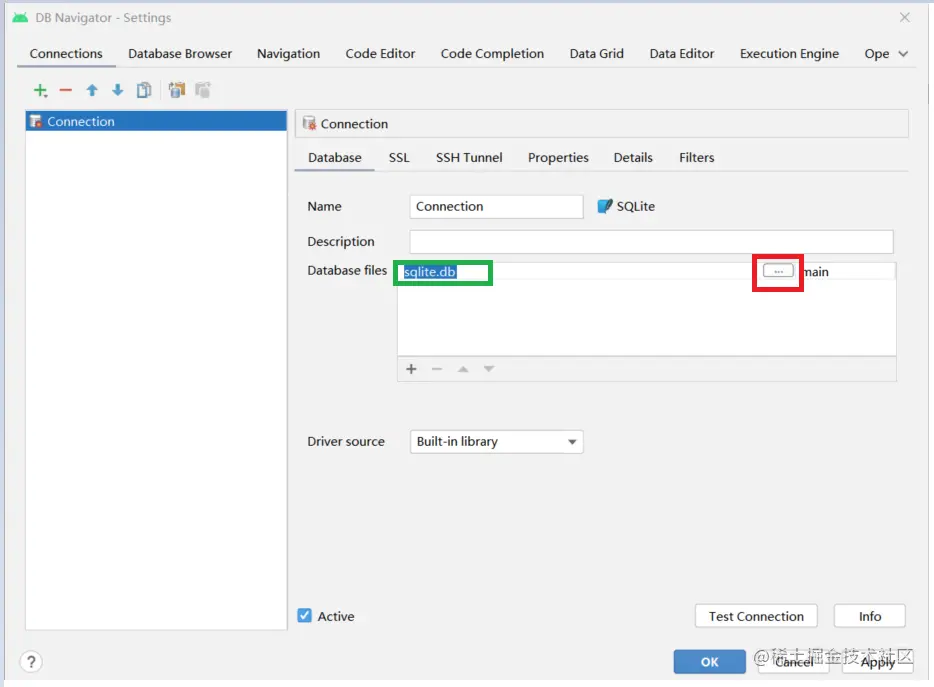Move database file up triangle
Image resolution: width=934 pixels, height=687 pixels.
coord(463,369)
